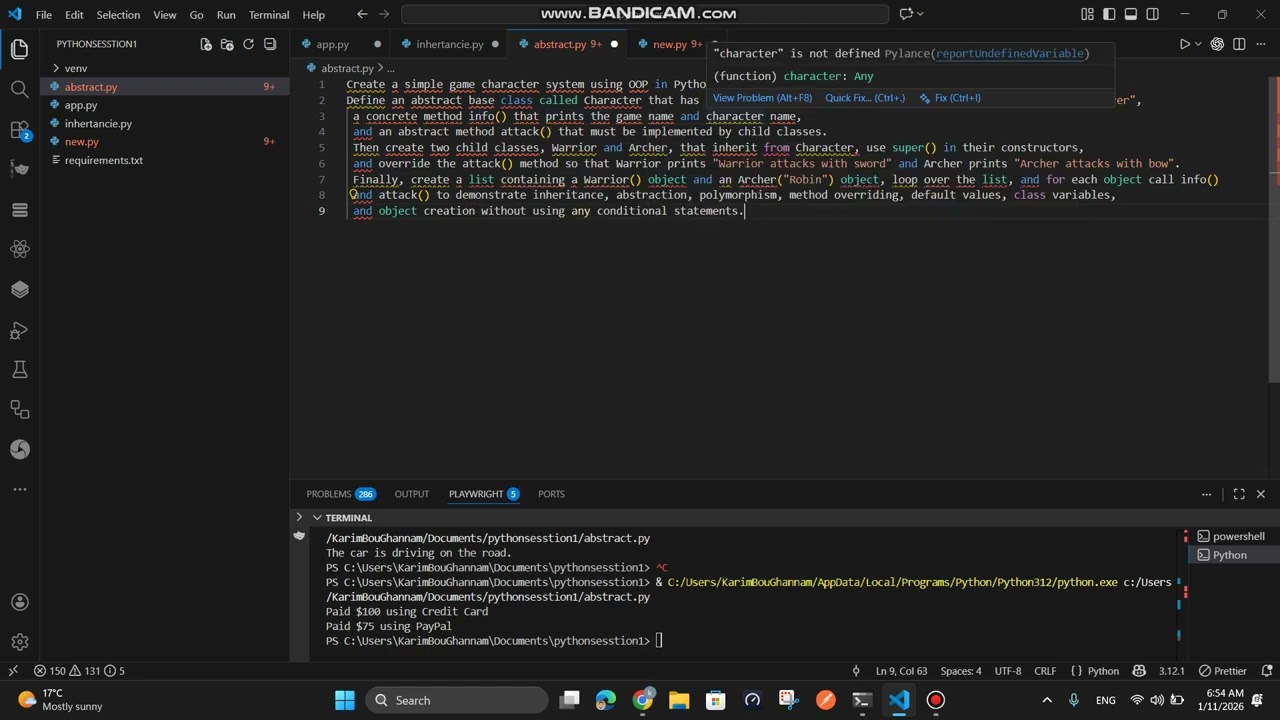Create a new file in PYTHONSESSTION1 explorer
1280x720 pixels.
206,44
